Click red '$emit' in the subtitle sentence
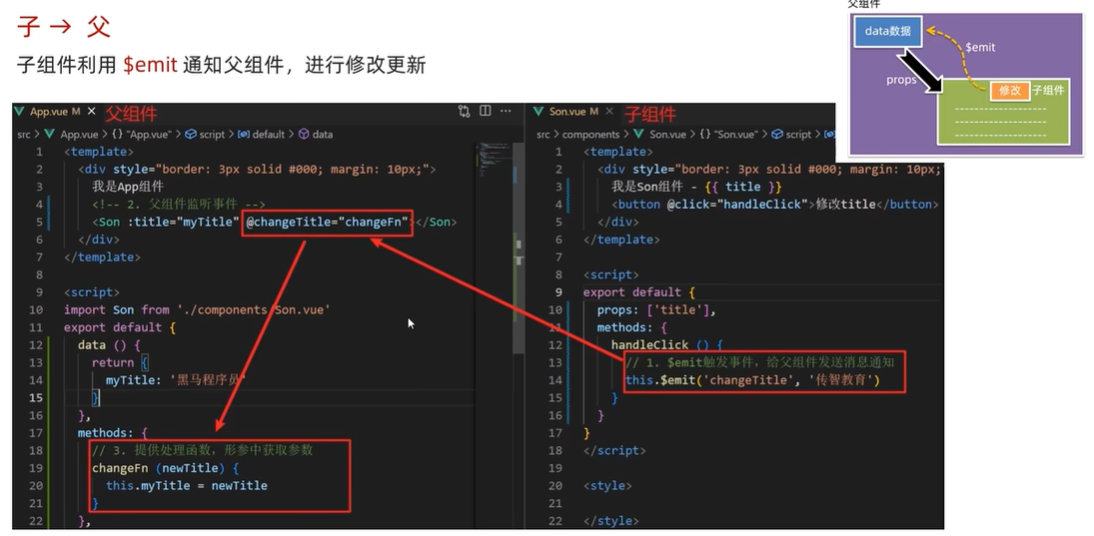Screen dimensions: 1094x536 pyautogui.click(x=150, y=65)
